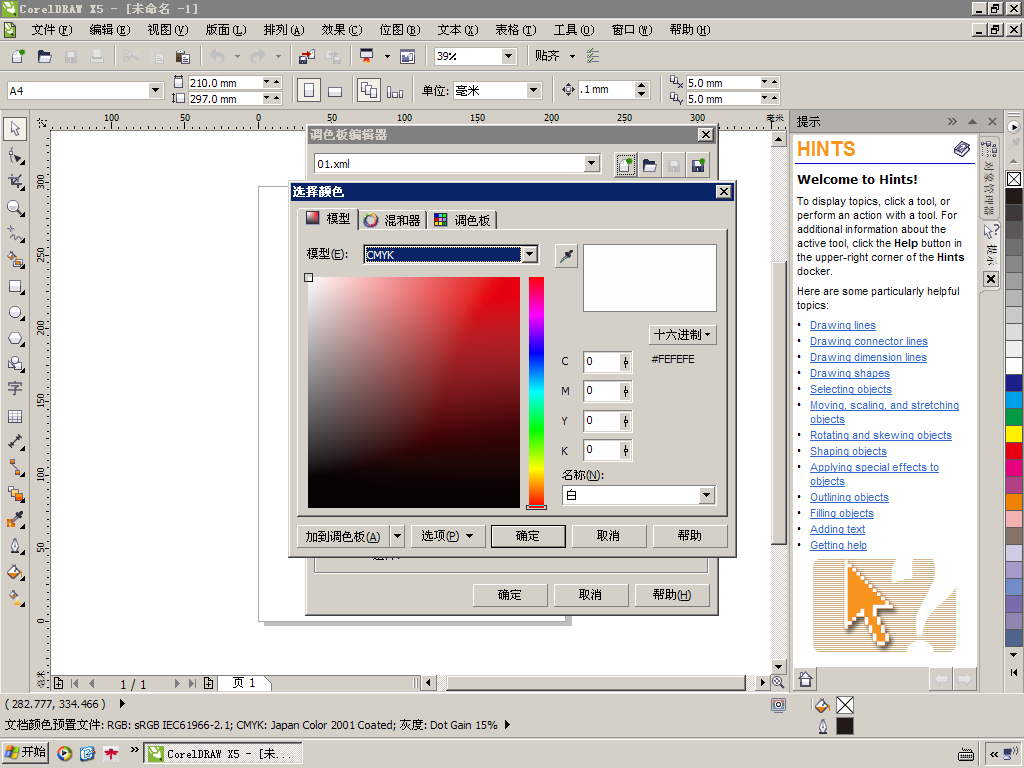Open Drawing lines hint link
The width and height of the screenshot is (1024, 768).
pos(842,325)
